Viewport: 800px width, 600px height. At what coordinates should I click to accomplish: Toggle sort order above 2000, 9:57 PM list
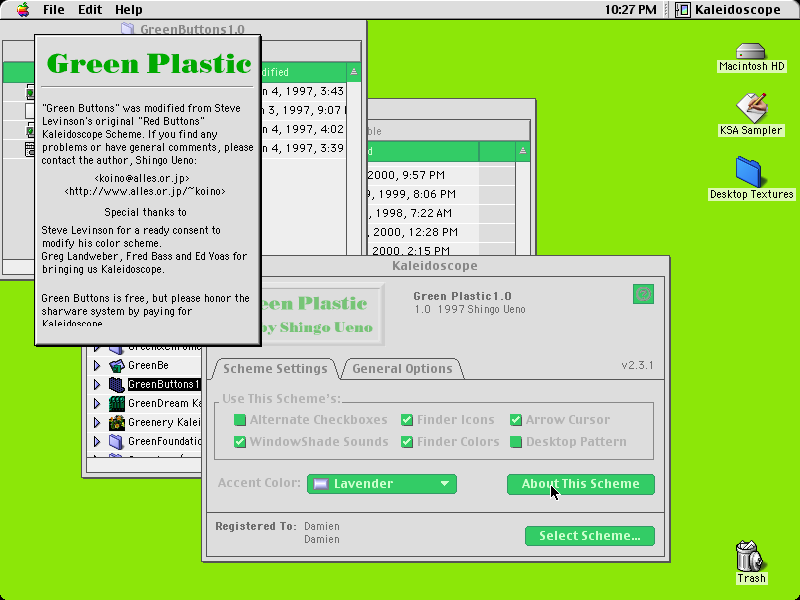[x=522, y=151]
